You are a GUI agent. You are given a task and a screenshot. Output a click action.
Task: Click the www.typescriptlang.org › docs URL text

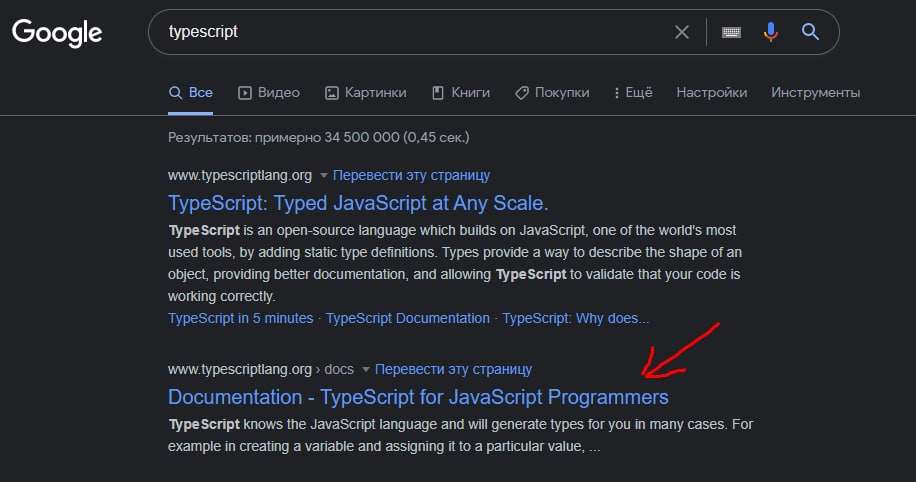point(261,369)
